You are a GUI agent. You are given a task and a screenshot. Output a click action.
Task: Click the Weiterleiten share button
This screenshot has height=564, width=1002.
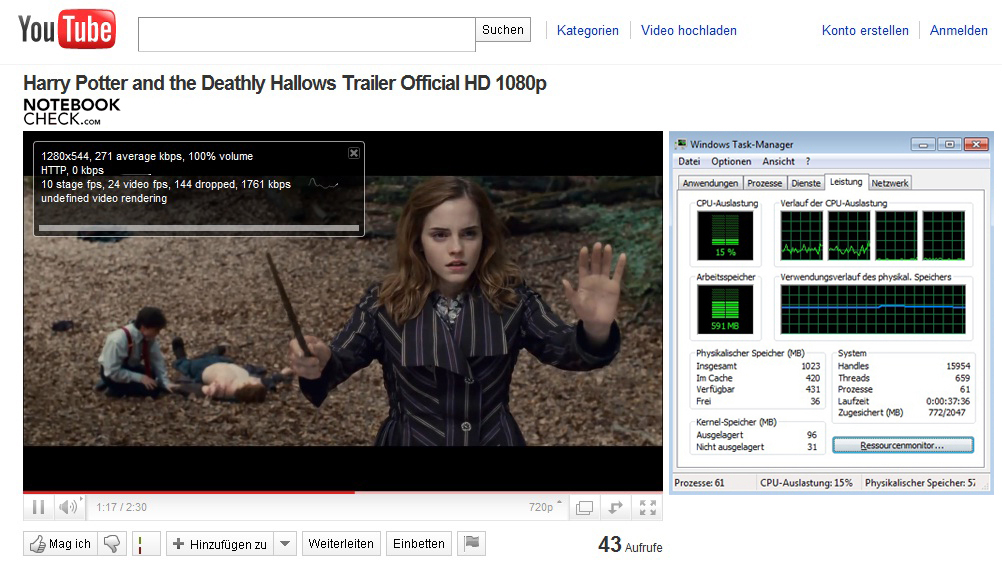[341, 544]
